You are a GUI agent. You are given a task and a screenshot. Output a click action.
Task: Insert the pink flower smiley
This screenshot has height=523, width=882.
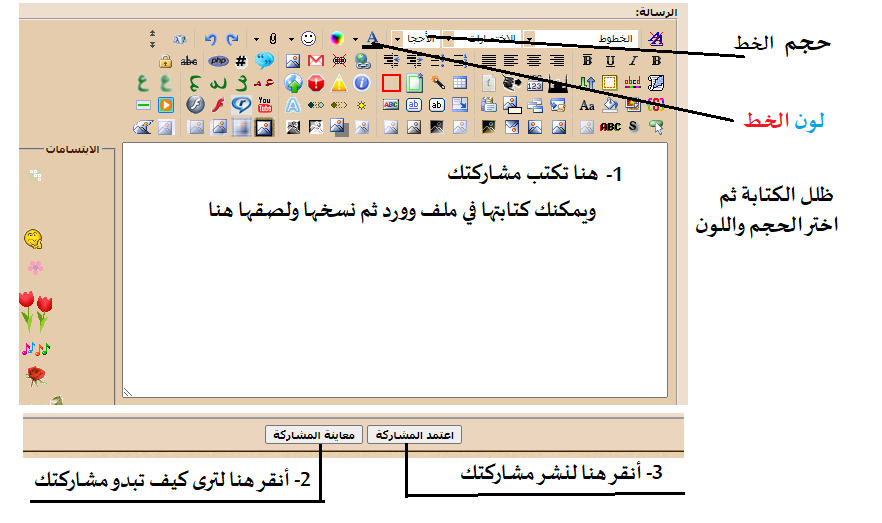35,268
